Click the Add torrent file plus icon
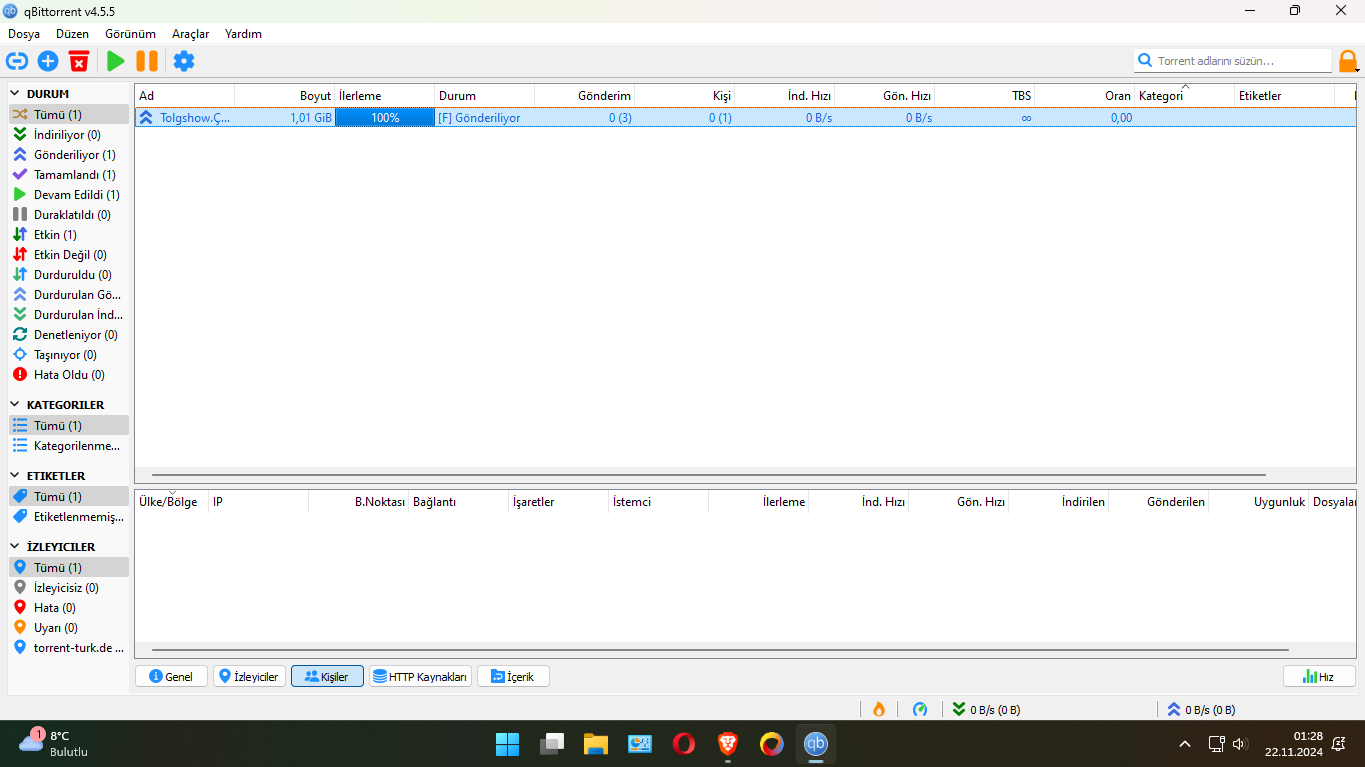Screen dimensions: 1365x767 tap(48, 61)
